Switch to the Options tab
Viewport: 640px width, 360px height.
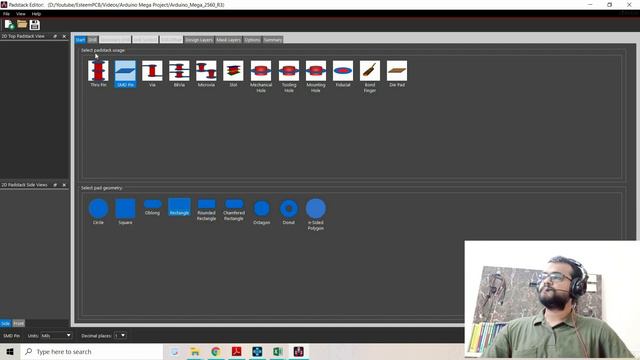pyautogui.click(x=252, y=40)
